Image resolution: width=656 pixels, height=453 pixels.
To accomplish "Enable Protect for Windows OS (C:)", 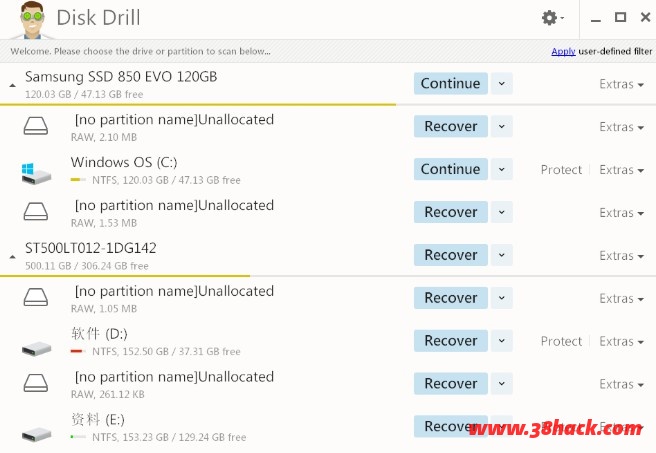I will click(x=561, y=170).
